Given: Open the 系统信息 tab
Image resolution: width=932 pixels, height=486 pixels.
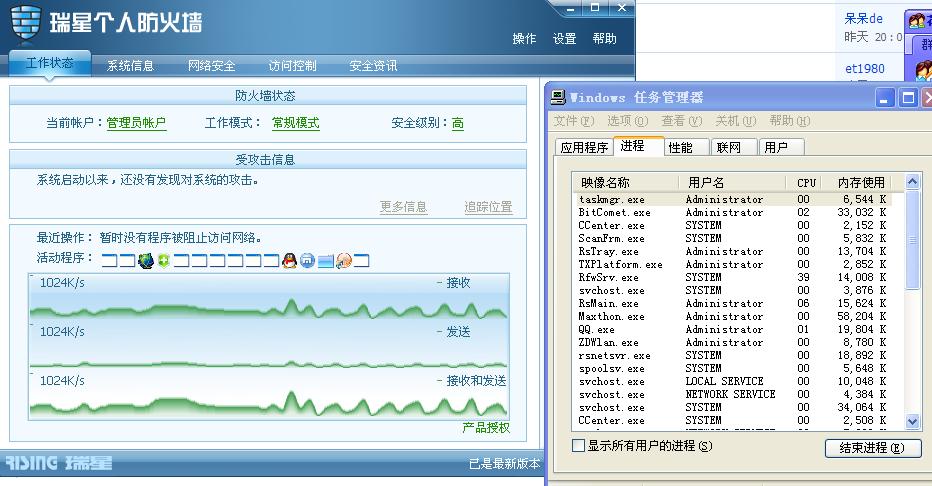Looking at the screenshot, I should coord(130,65).
